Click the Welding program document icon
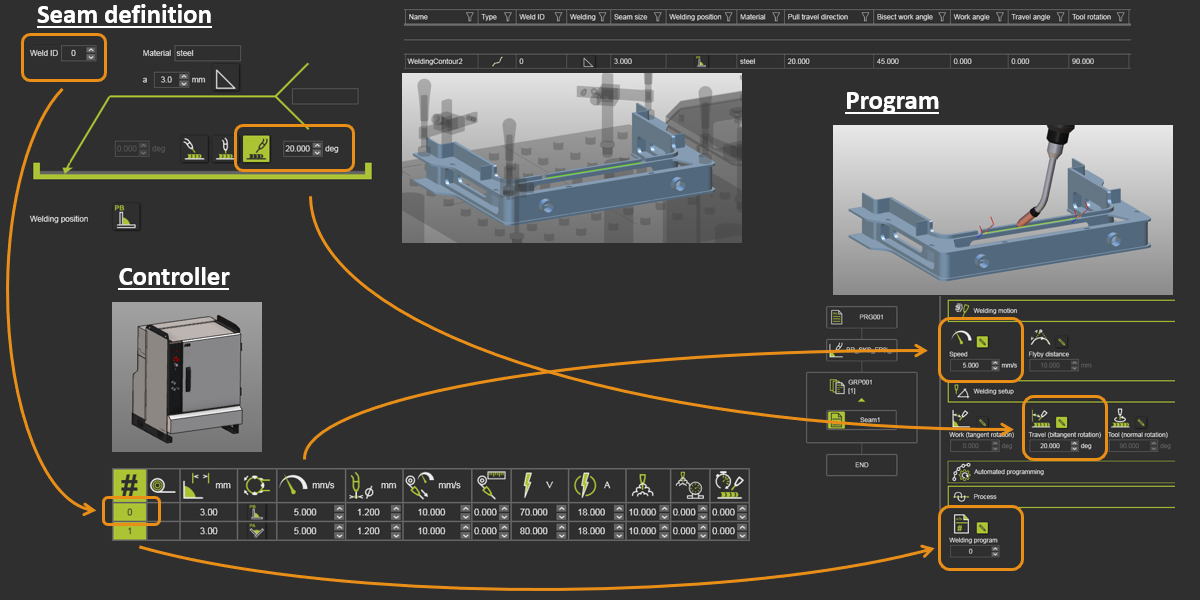This screenshot has height=600, width=1200. 960,523
